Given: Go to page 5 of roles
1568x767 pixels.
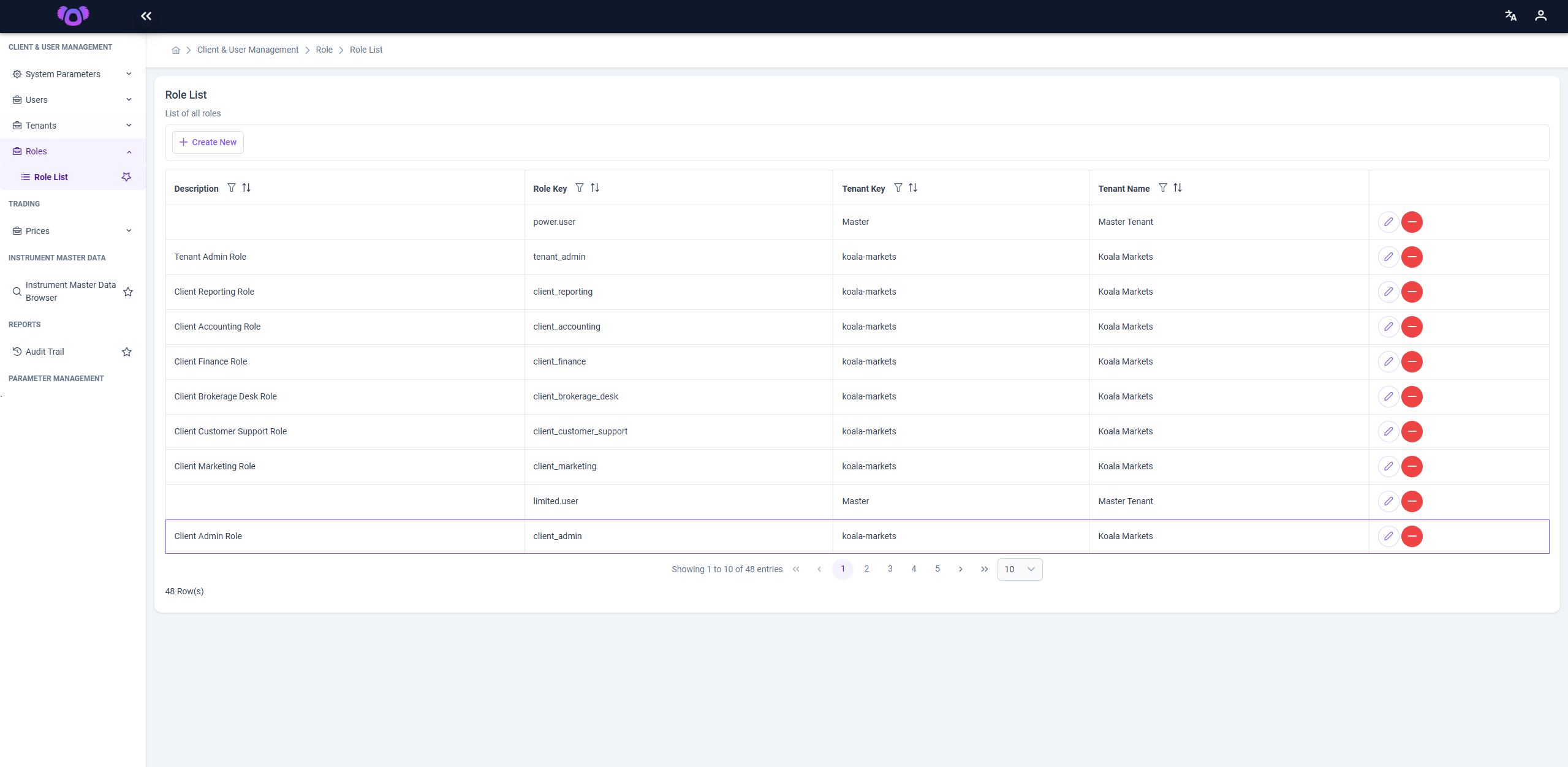Looking at the screenshot, I should (937, 569).
